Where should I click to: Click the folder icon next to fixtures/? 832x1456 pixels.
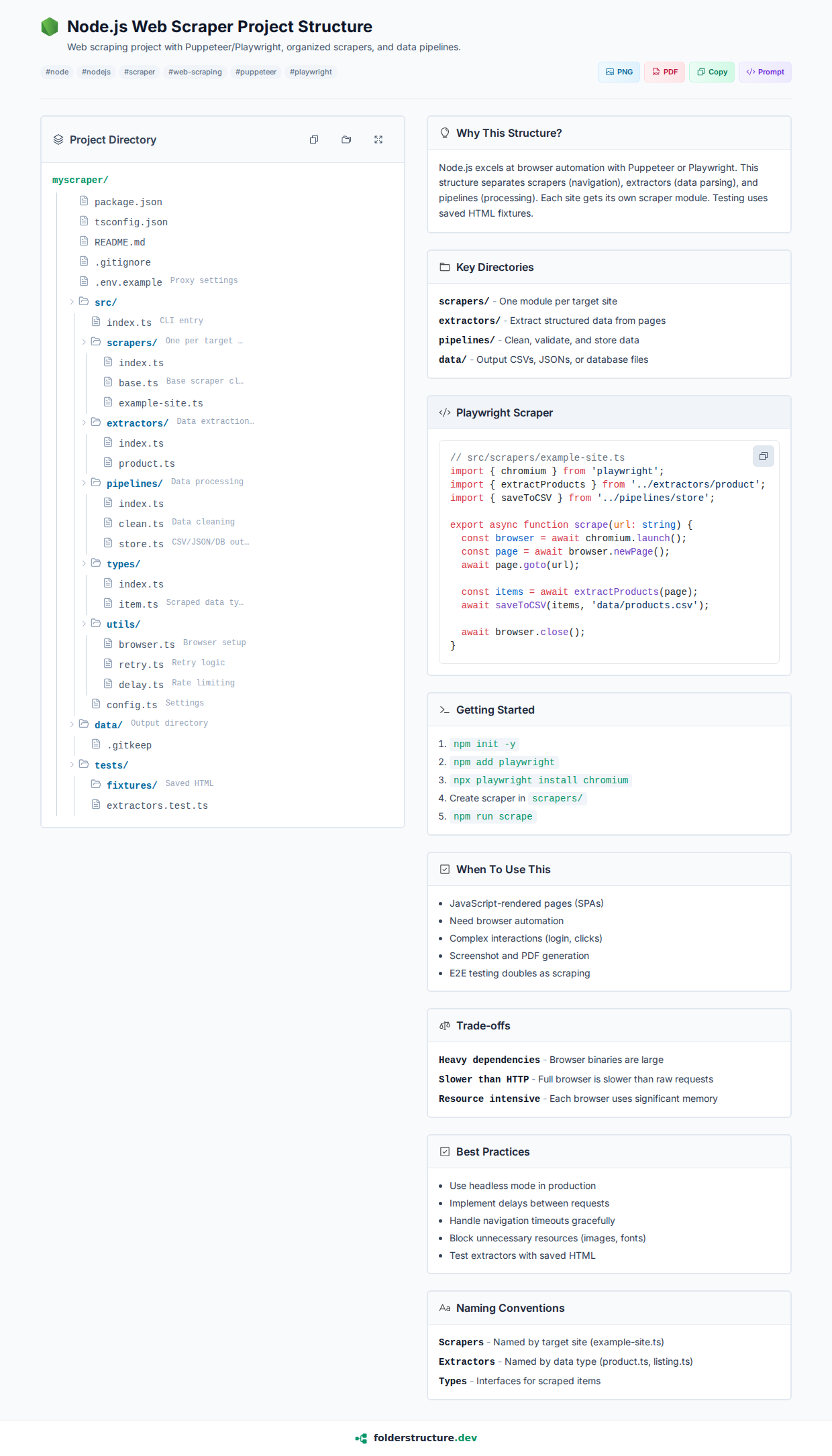tap(96, 784)
